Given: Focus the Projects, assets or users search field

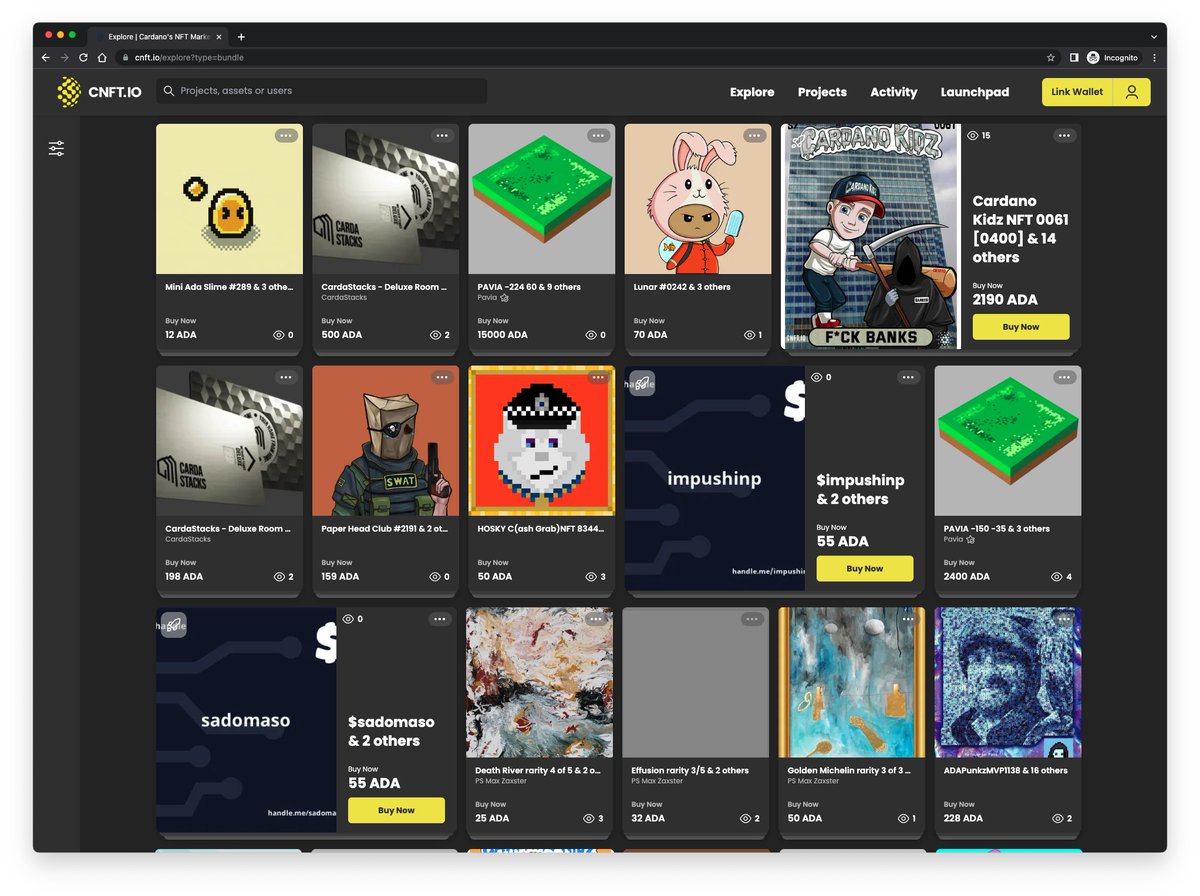Looking at the screenshot, I should (x=322, y=91).
